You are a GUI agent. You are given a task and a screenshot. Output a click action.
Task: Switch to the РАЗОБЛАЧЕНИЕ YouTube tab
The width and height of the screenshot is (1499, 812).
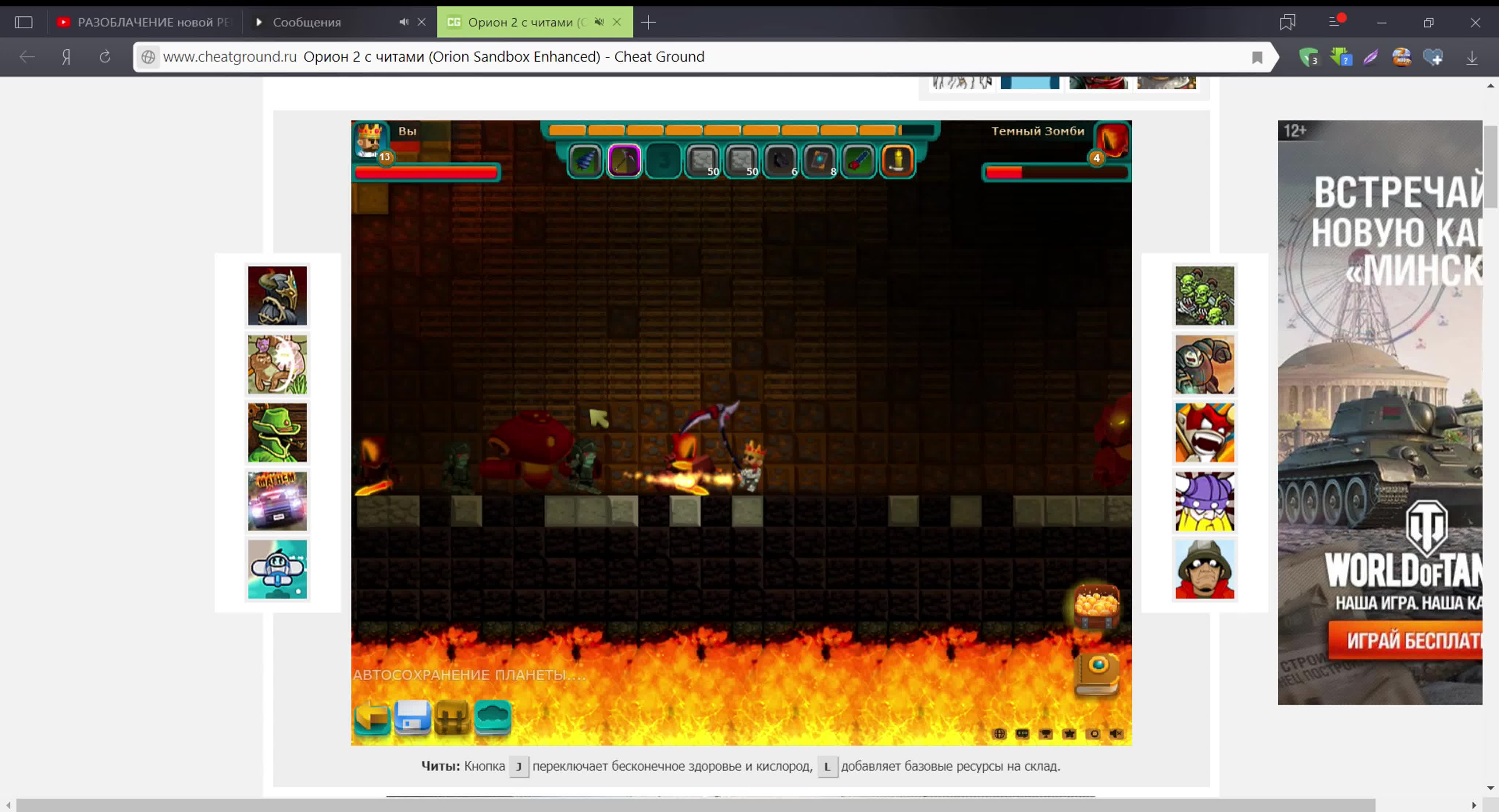[x=145, y=22]
